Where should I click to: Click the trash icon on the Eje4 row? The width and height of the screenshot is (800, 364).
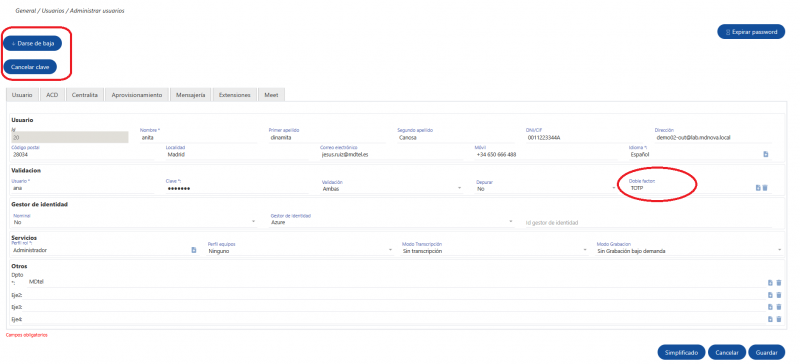click(x=779, y=319)
